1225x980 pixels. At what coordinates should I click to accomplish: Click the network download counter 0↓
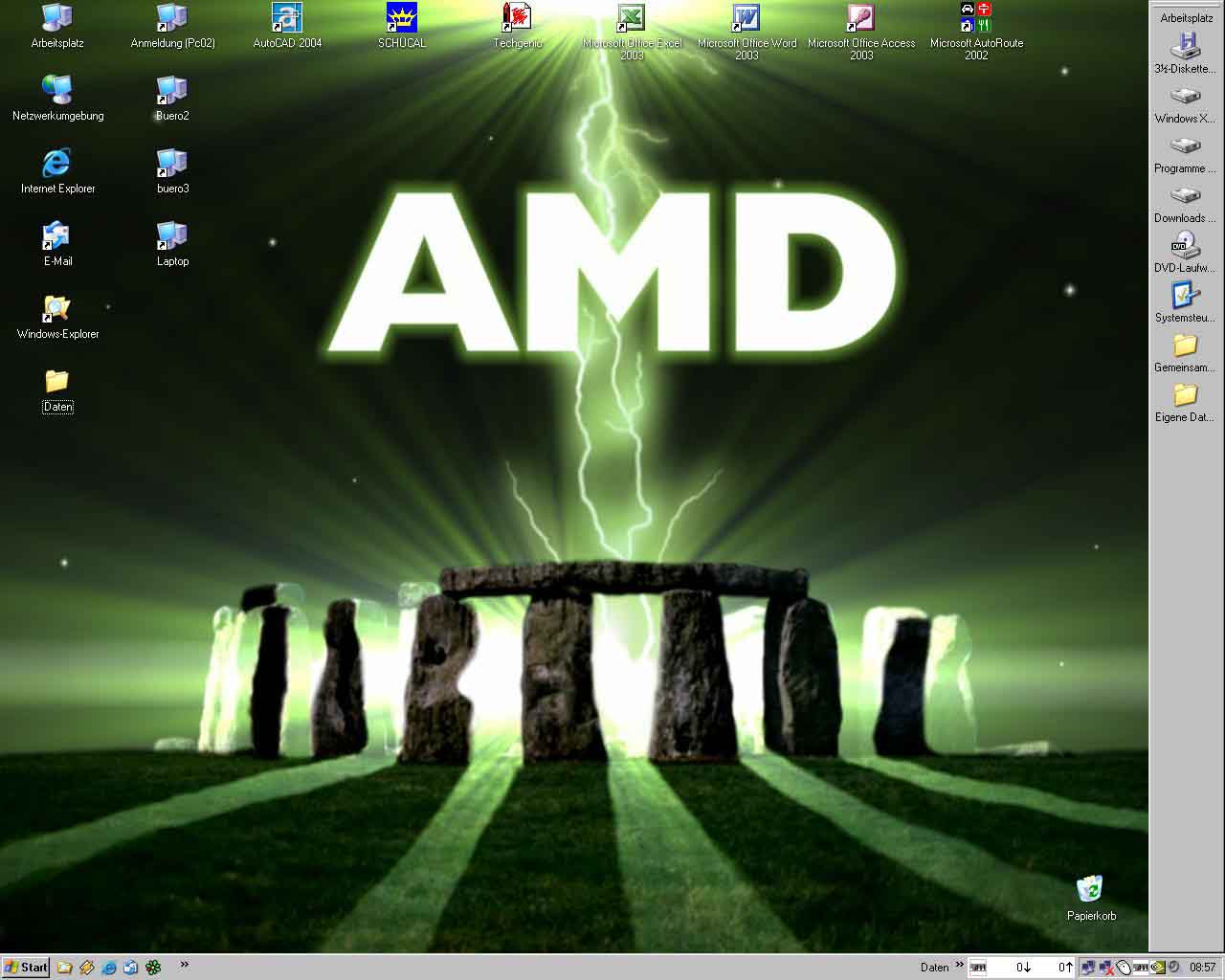coord(1024,968)
